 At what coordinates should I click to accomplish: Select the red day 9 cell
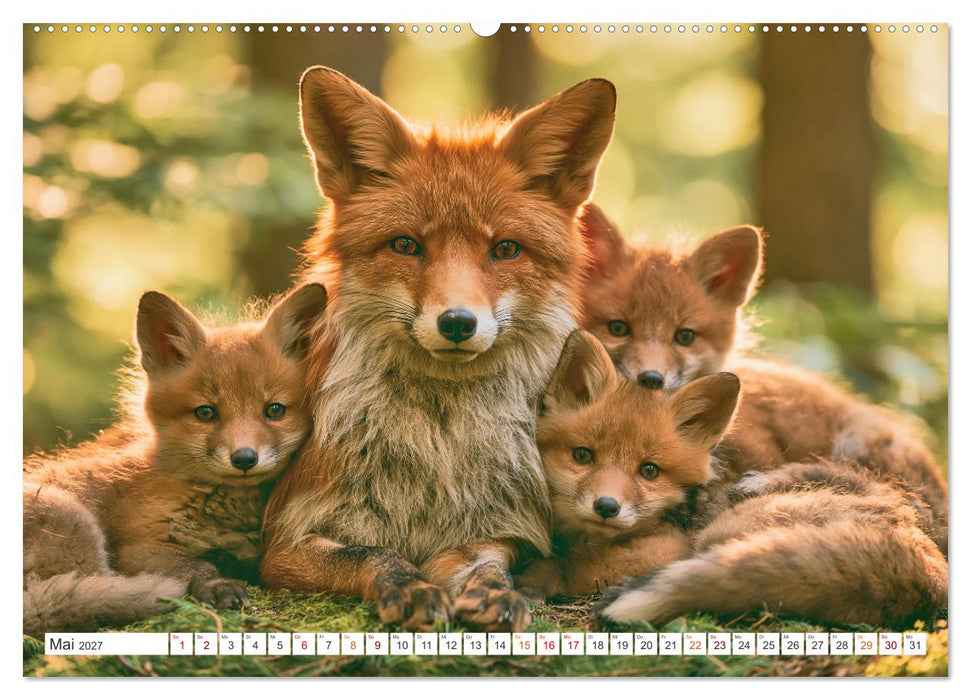(377, 644)
